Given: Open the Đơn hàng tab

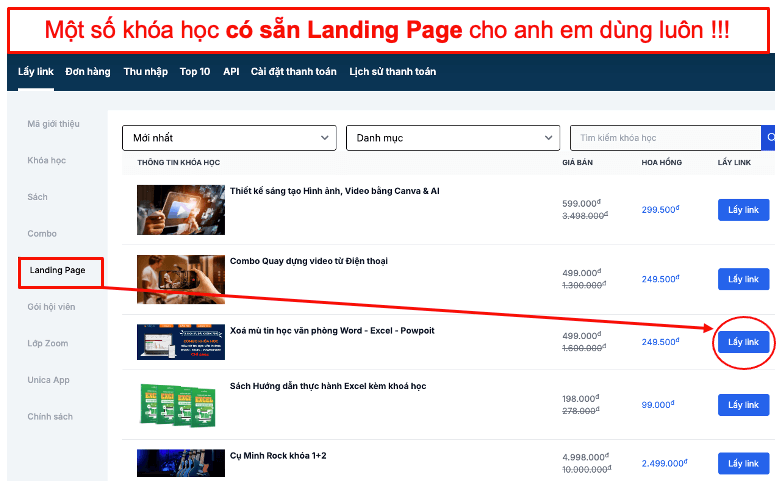Looking at the screenshot, I should coord(88,71).
